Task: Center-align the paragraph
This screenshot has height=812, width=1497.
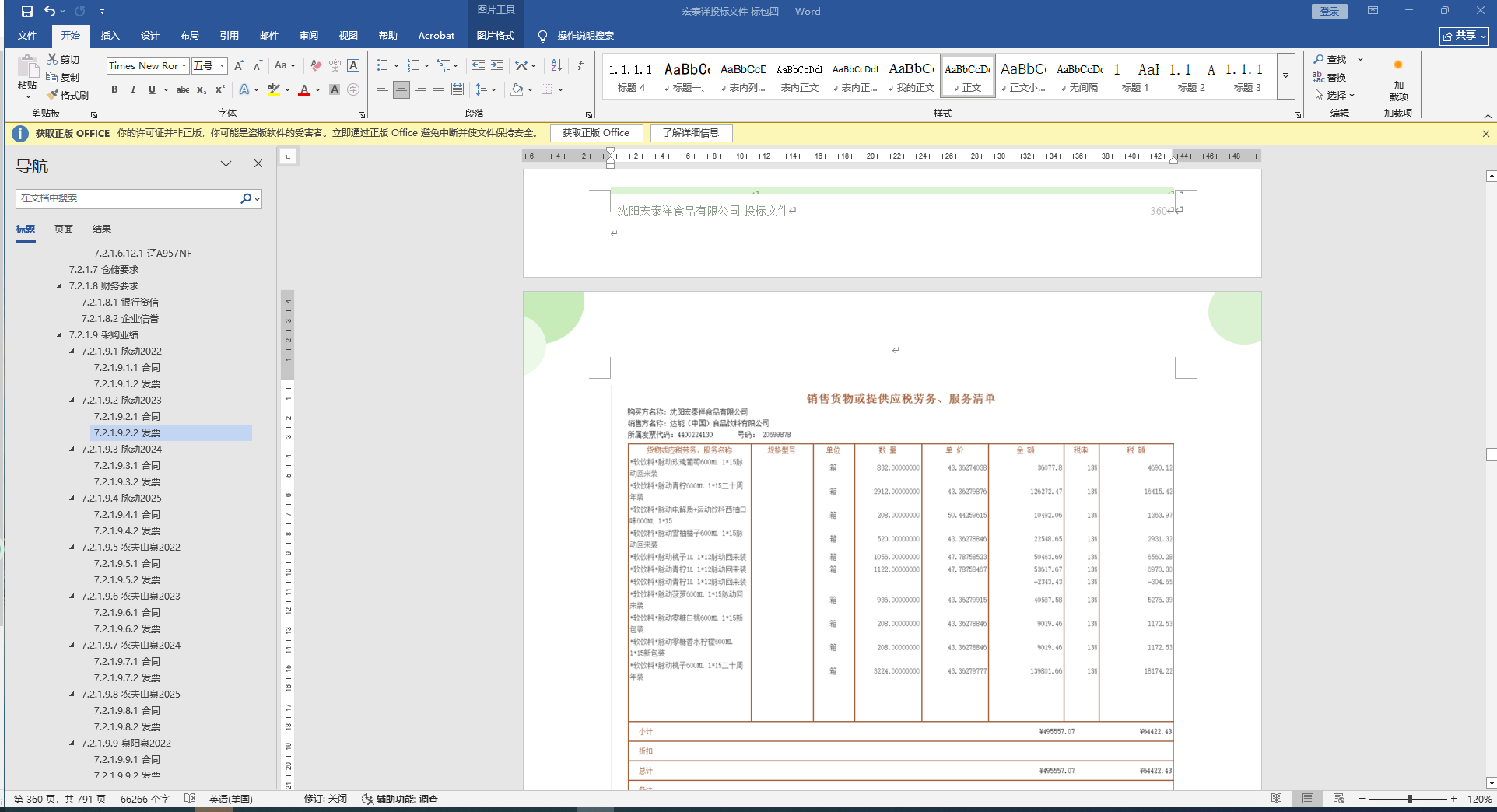Action: (401, 90)
